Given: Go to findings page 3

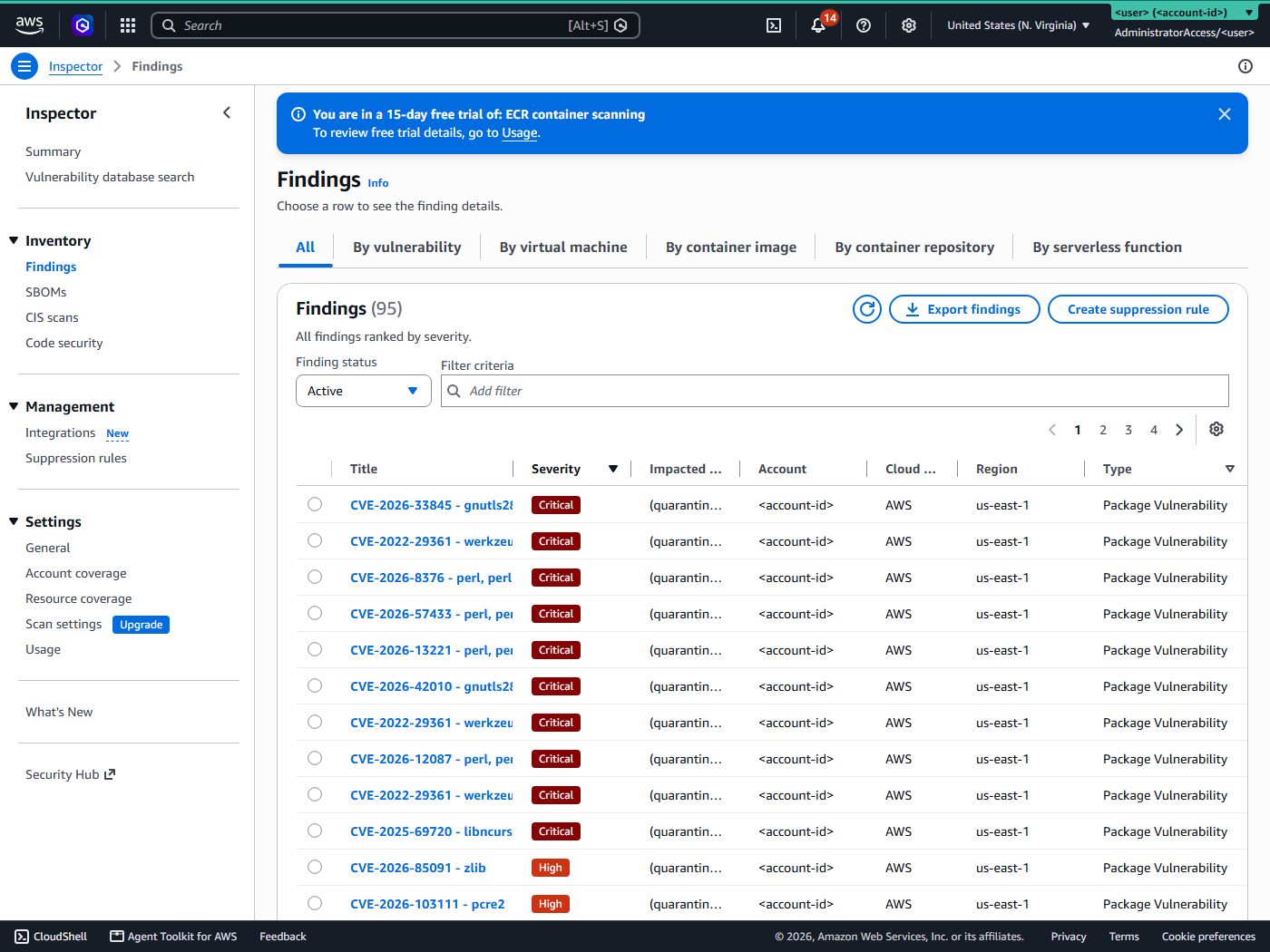Looking at the screenshot, I should 1128,430.
